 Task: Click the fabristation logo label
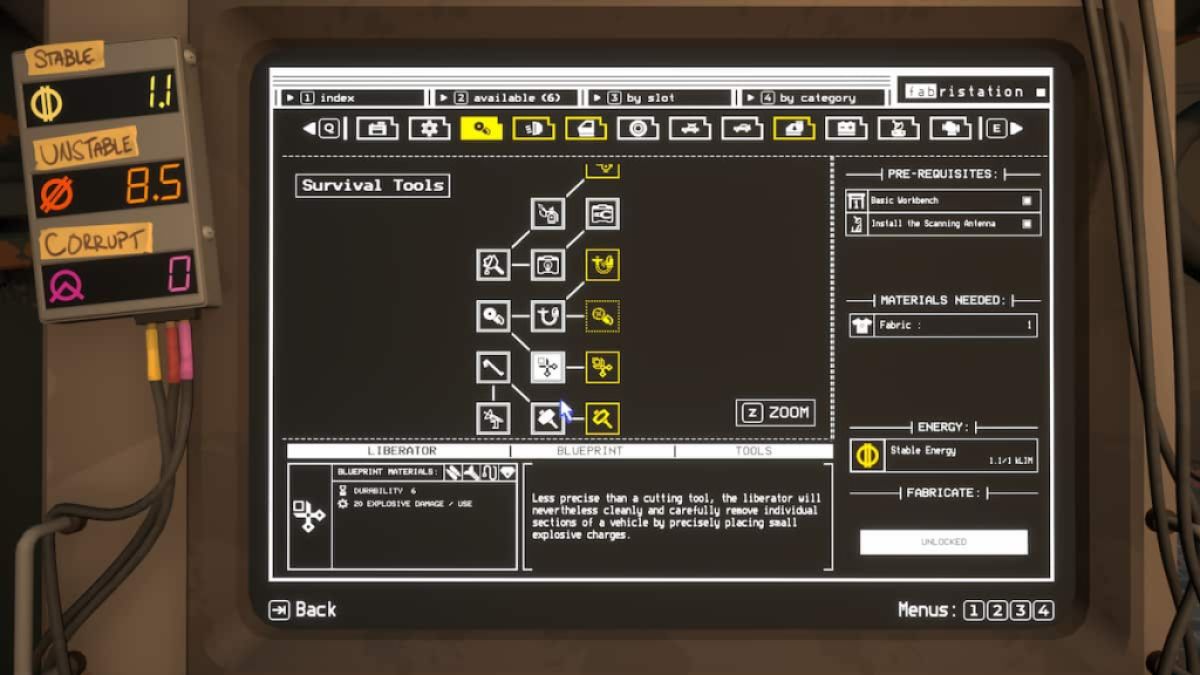pos(973,91)
